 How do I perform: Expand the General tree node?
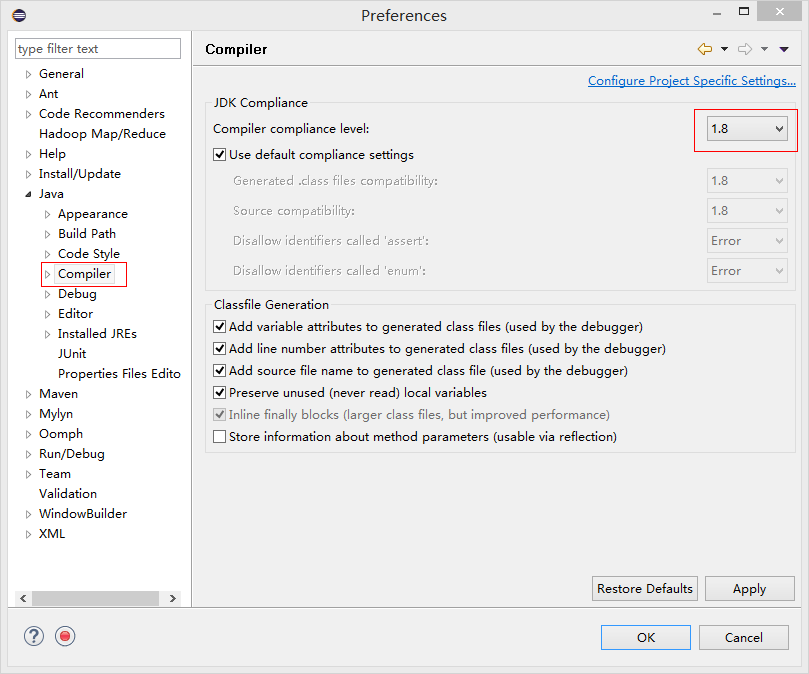click(x=28, y=74)
